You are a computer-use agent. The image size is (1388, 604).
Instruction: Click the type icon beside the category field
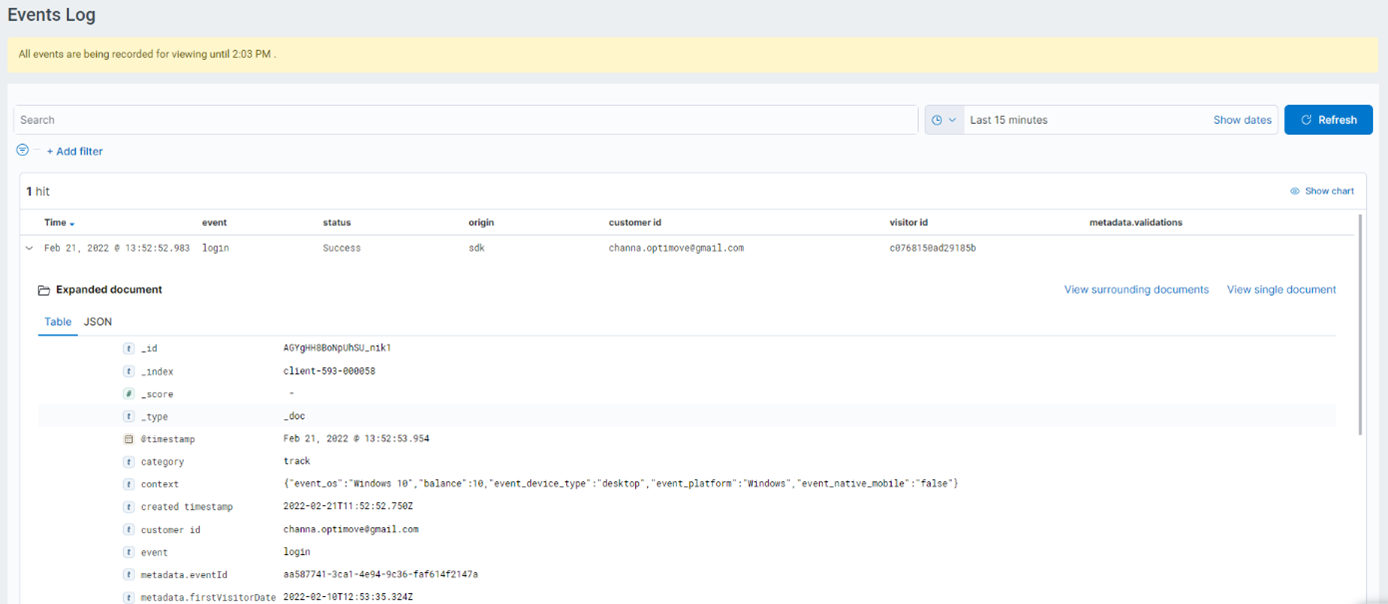coord(129,462)
